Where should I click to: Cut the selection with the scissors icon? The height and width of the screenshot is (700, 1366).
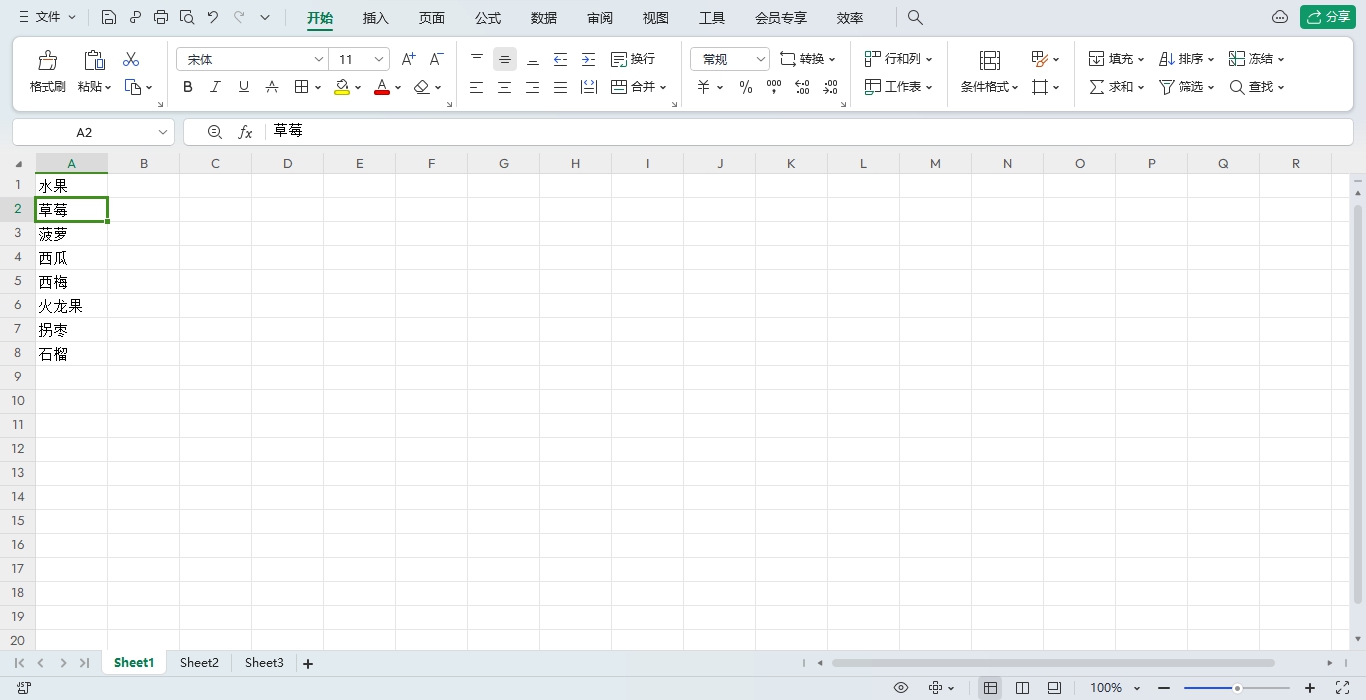click(x=131, y=60)
